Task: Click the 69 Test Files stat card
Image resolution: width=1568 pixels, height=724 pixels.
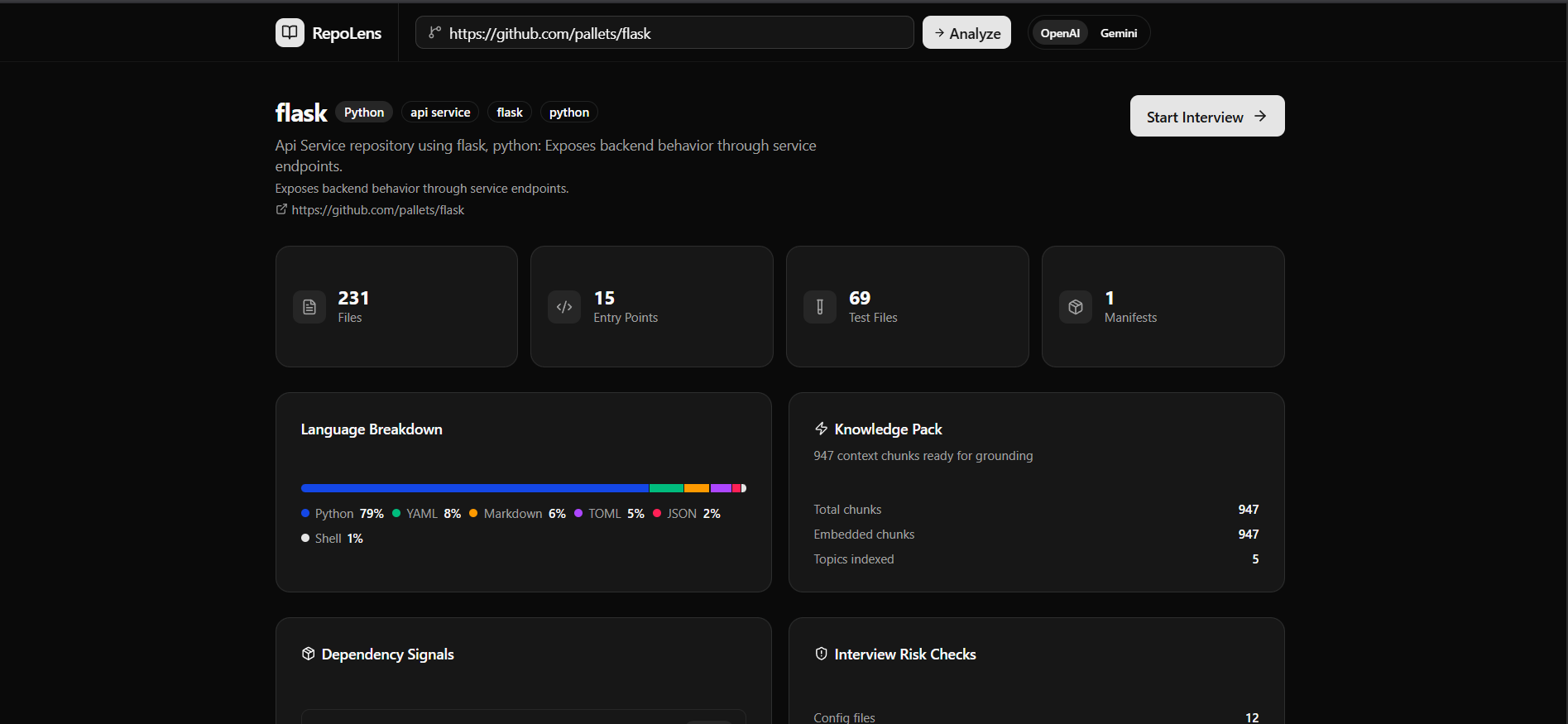Action: 908,306
